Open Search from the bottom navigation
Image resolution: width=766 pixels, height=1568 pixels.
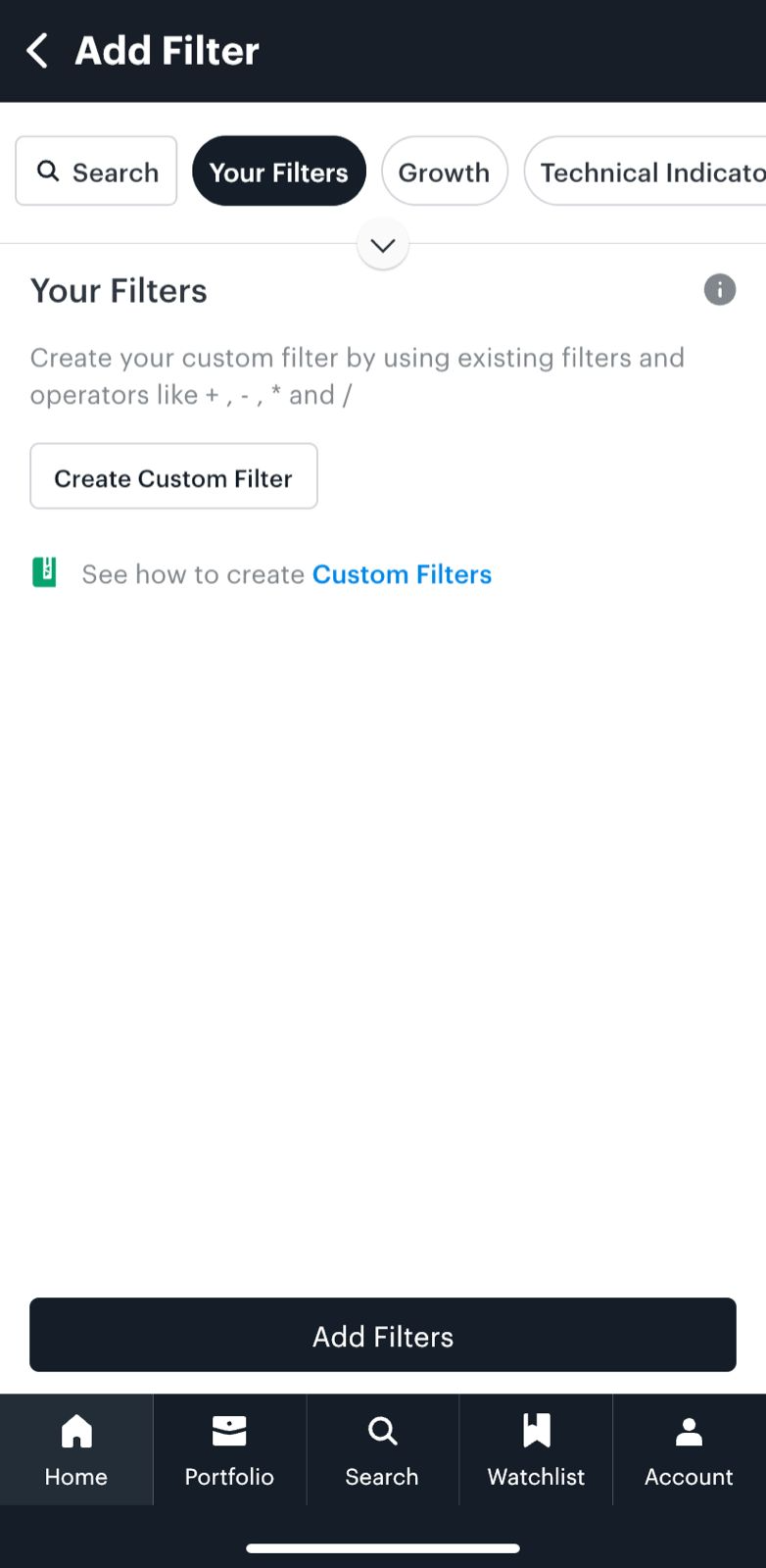(x=382, y=1432)
